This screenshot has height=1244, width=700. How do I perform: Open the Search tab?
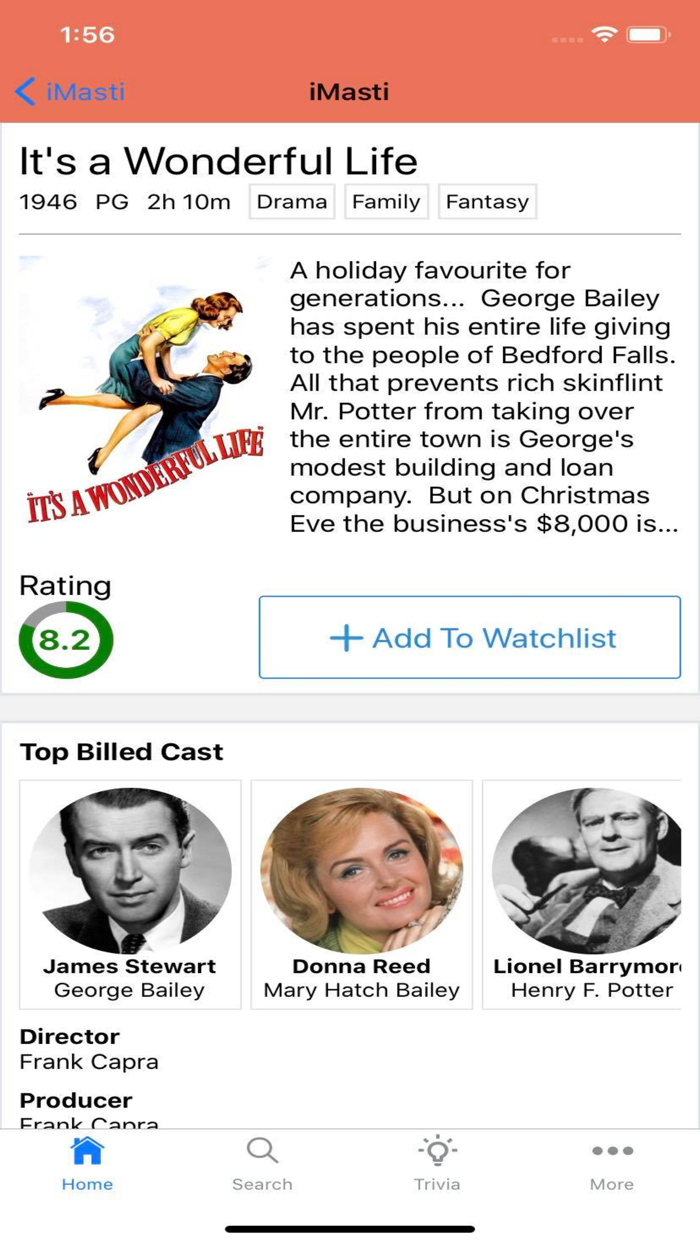tap(262, 1164)
